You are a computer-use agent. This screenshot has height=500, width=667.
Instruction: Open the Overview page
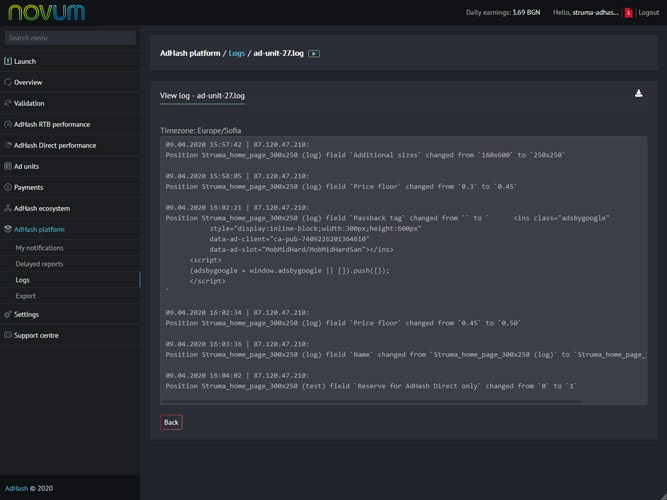(x=70, y=82)
